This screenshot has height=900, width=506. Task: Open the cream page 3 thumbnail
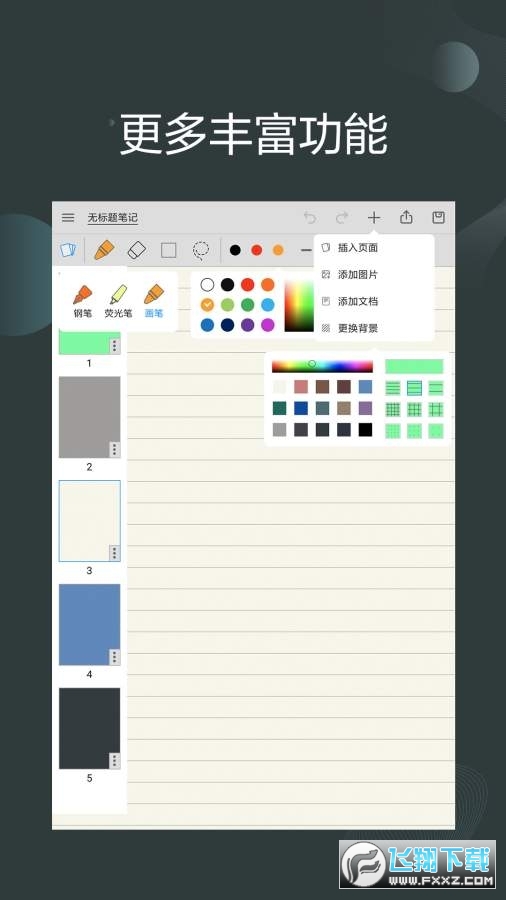click(x=89, y=521)
